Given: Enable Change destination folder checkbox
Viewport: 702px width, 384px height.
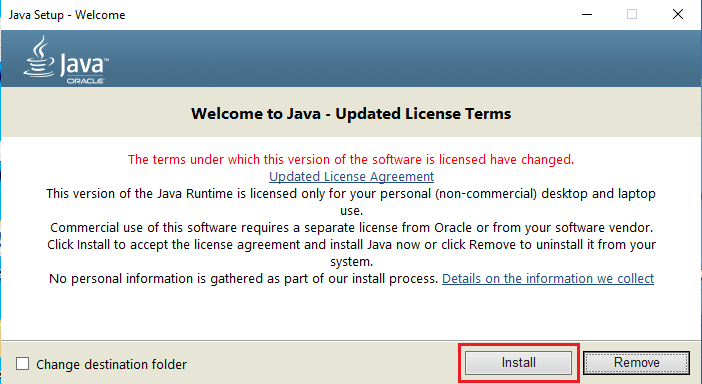Looking at the screenshot, I should (22, 364).
